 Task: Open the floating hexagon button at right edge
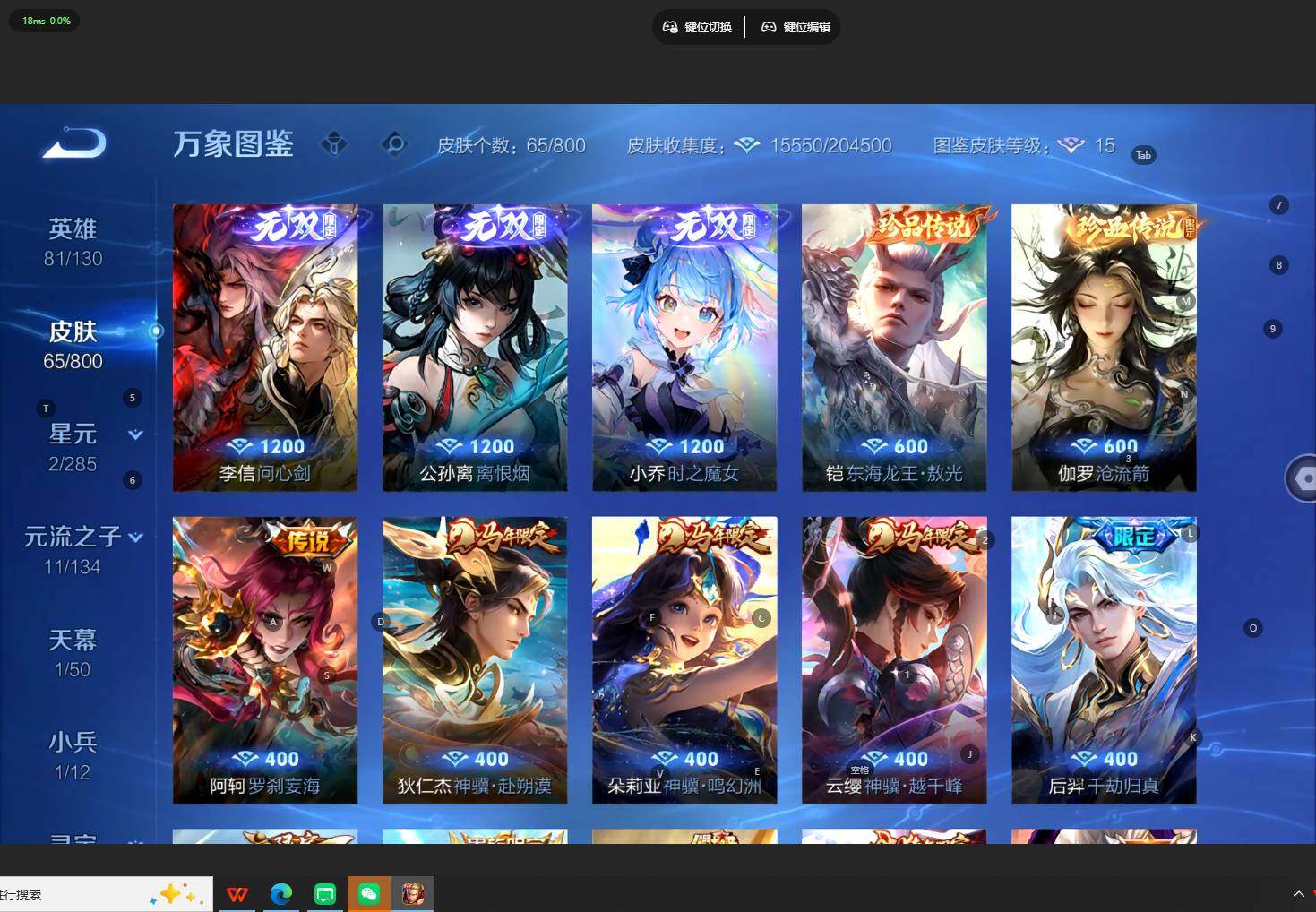(x=1302, y=478)
